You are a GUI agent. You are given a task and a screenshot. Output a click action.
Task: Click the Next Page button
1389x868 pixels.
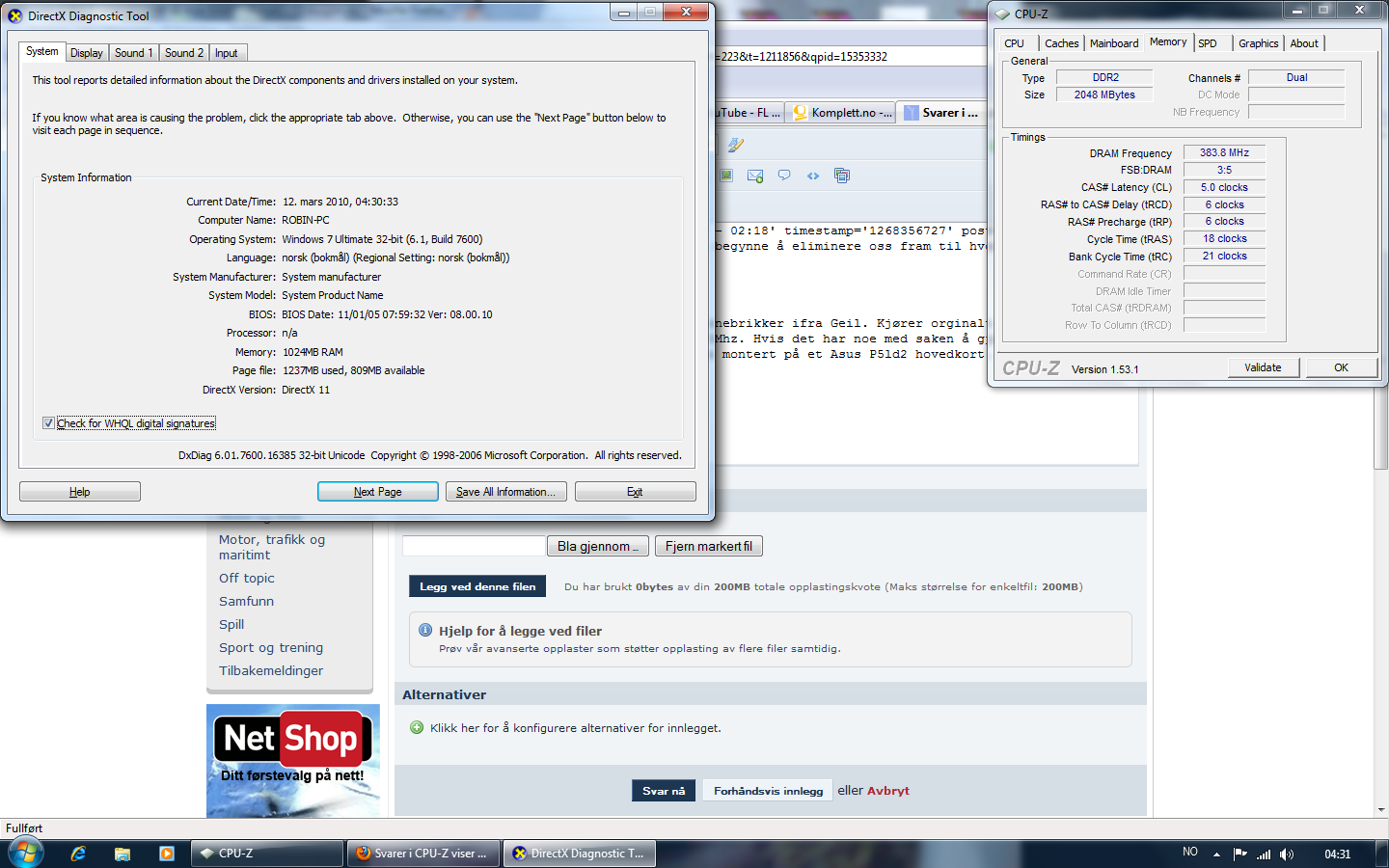tap(378, 492)
